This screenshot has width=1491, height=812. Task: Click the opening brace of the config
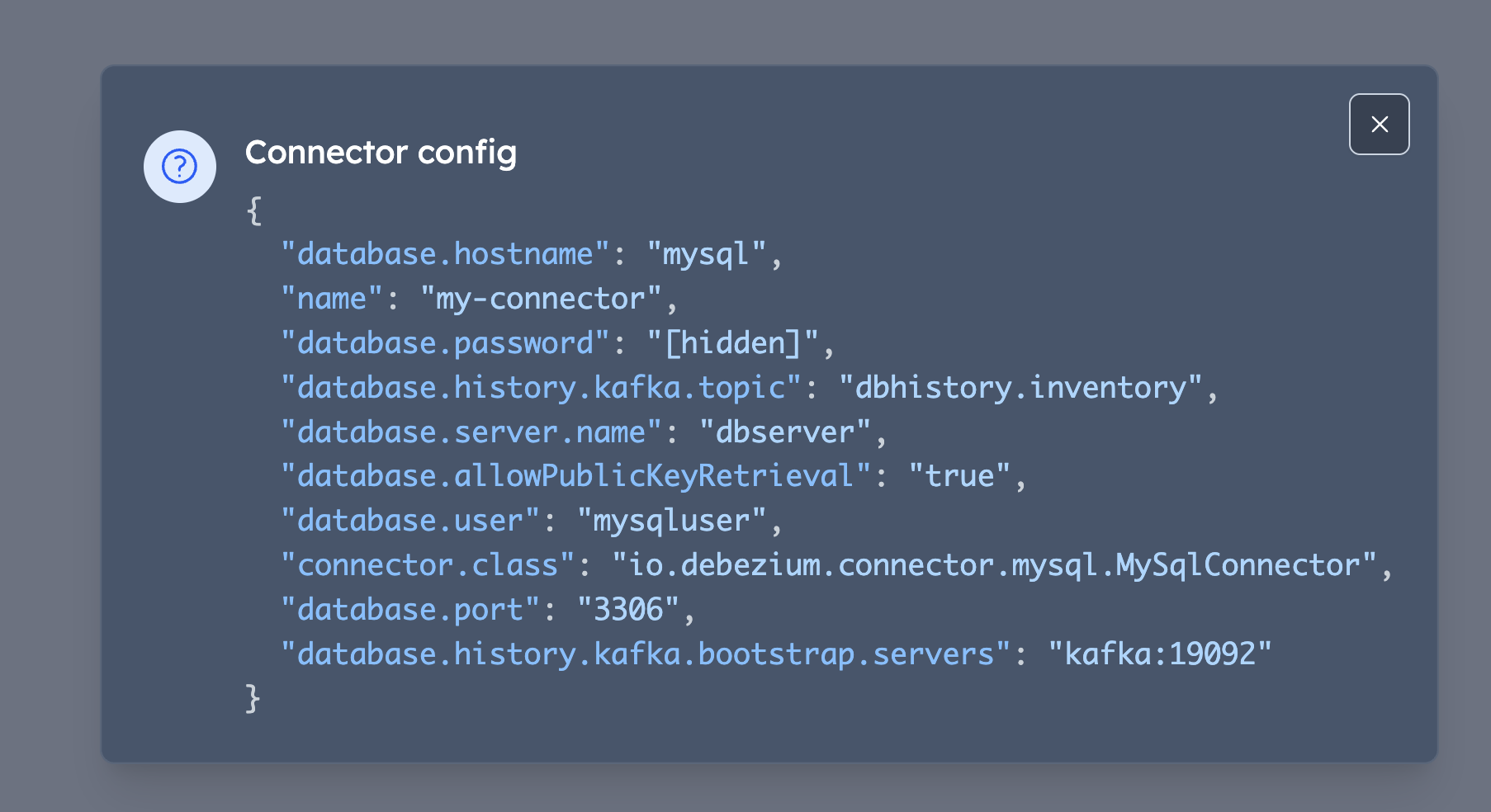[253, 210]
